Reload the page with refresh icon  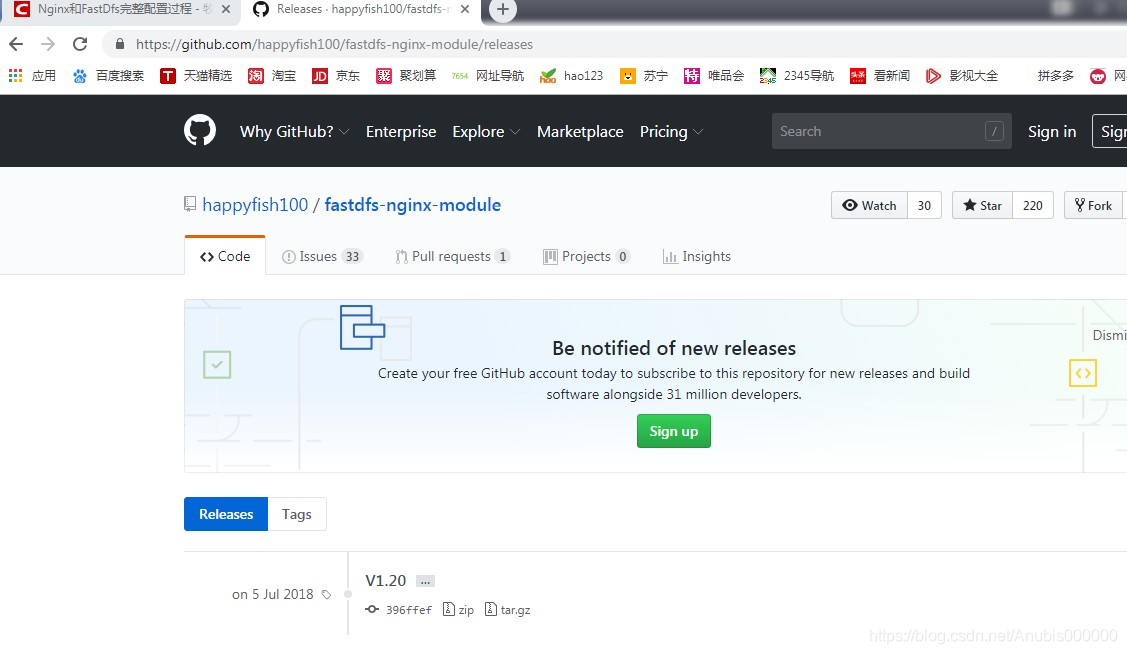coord(80,45)
